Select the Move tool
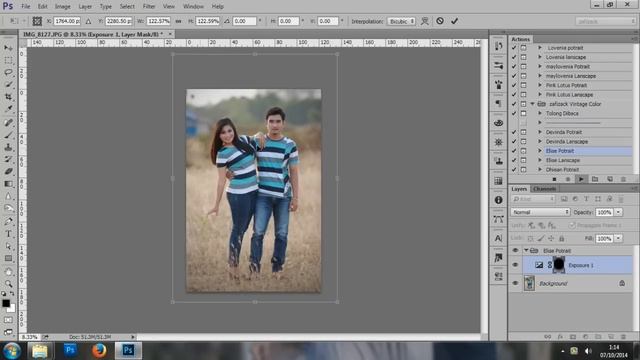Viewport: 640px width, 360px height. coord(8,48)
